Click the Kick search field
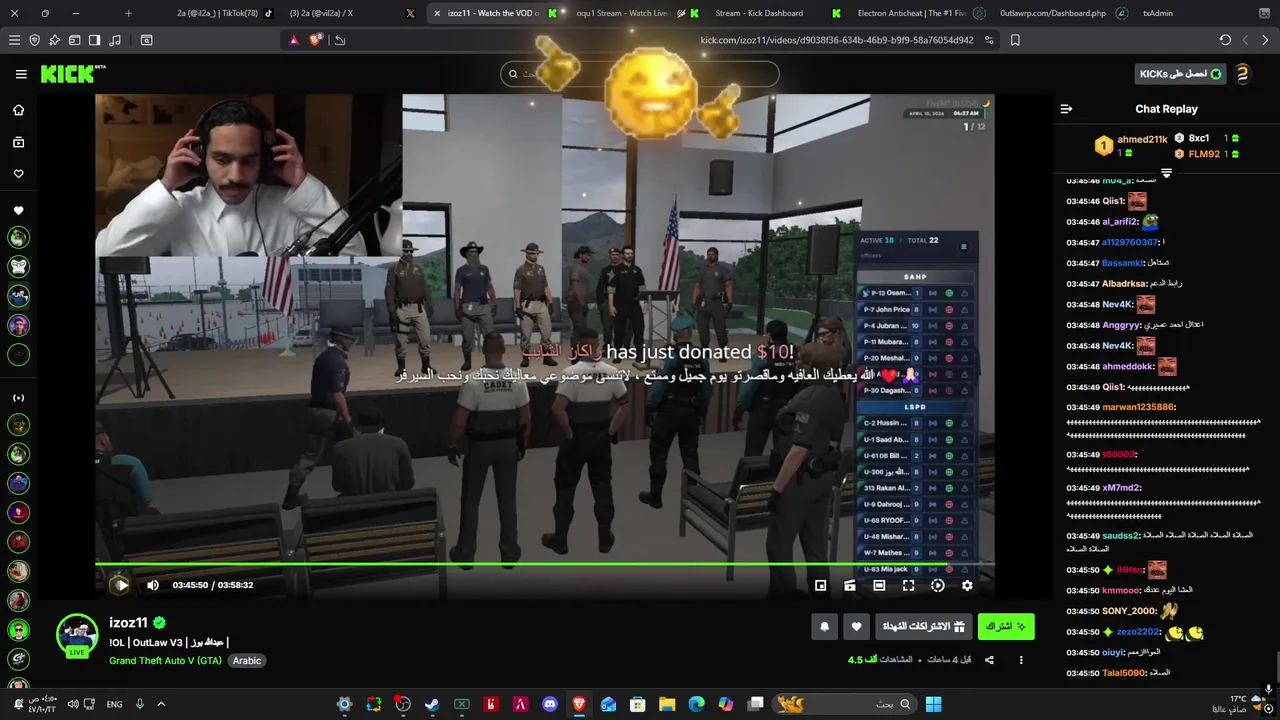The height and width of the screenshot is (720, 1280). [640, 74]
